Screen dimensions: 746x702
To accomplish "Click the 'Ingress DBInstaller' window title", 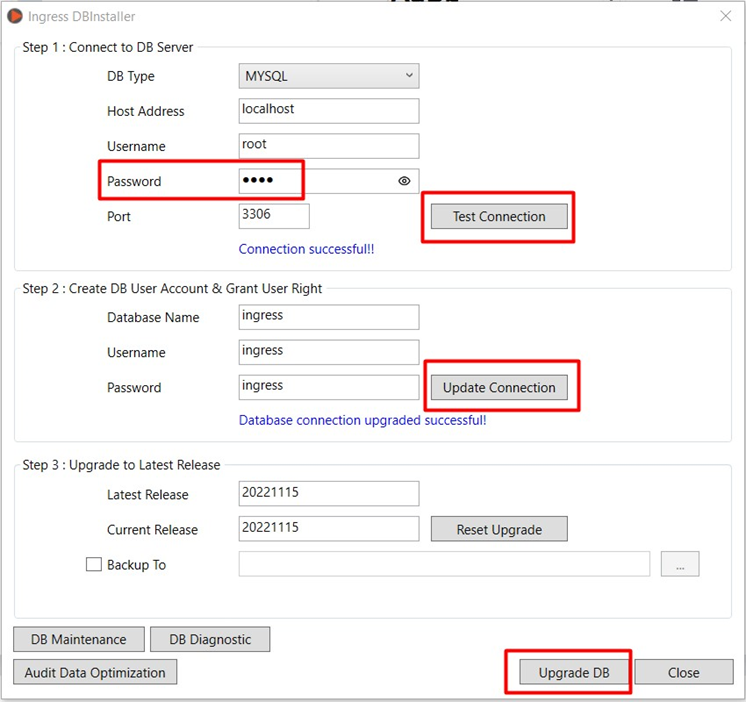I will tap(82, 17).
